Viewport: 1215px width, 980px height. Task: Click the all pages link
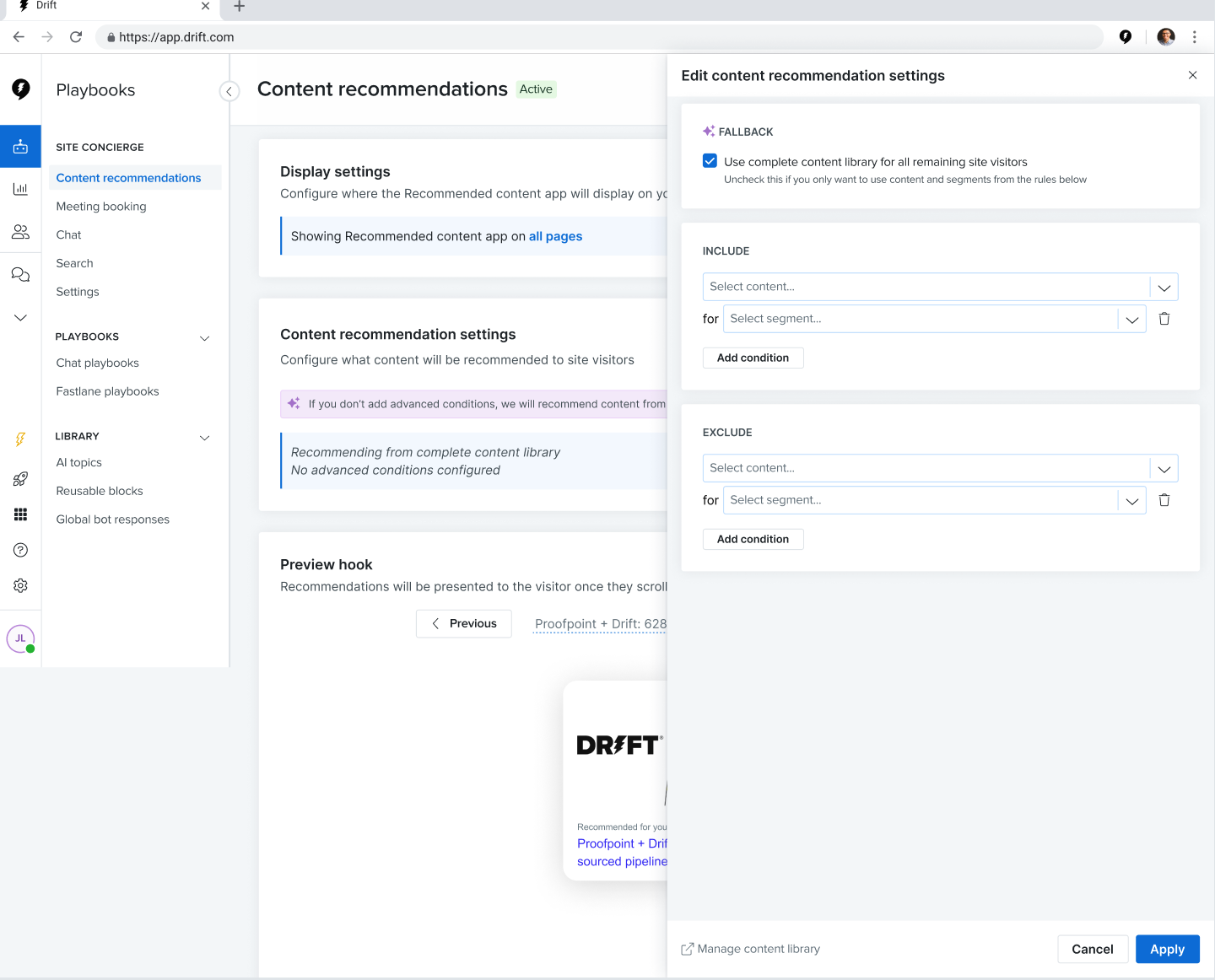[555, 236]
